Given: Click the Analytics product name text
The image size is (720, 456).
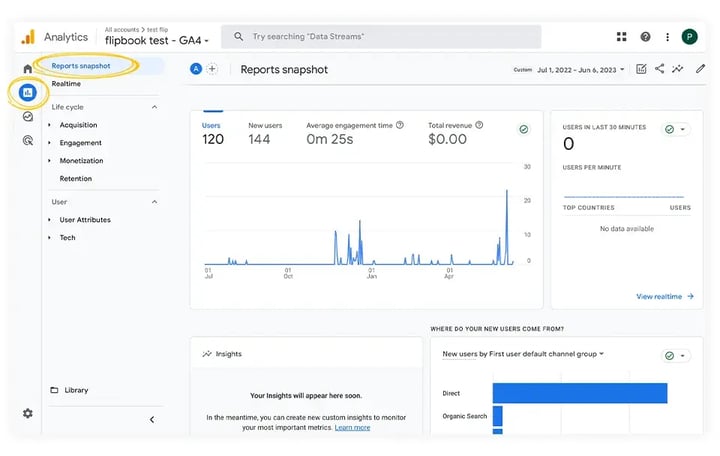Looking at the screenshot, I should point(66,37).
